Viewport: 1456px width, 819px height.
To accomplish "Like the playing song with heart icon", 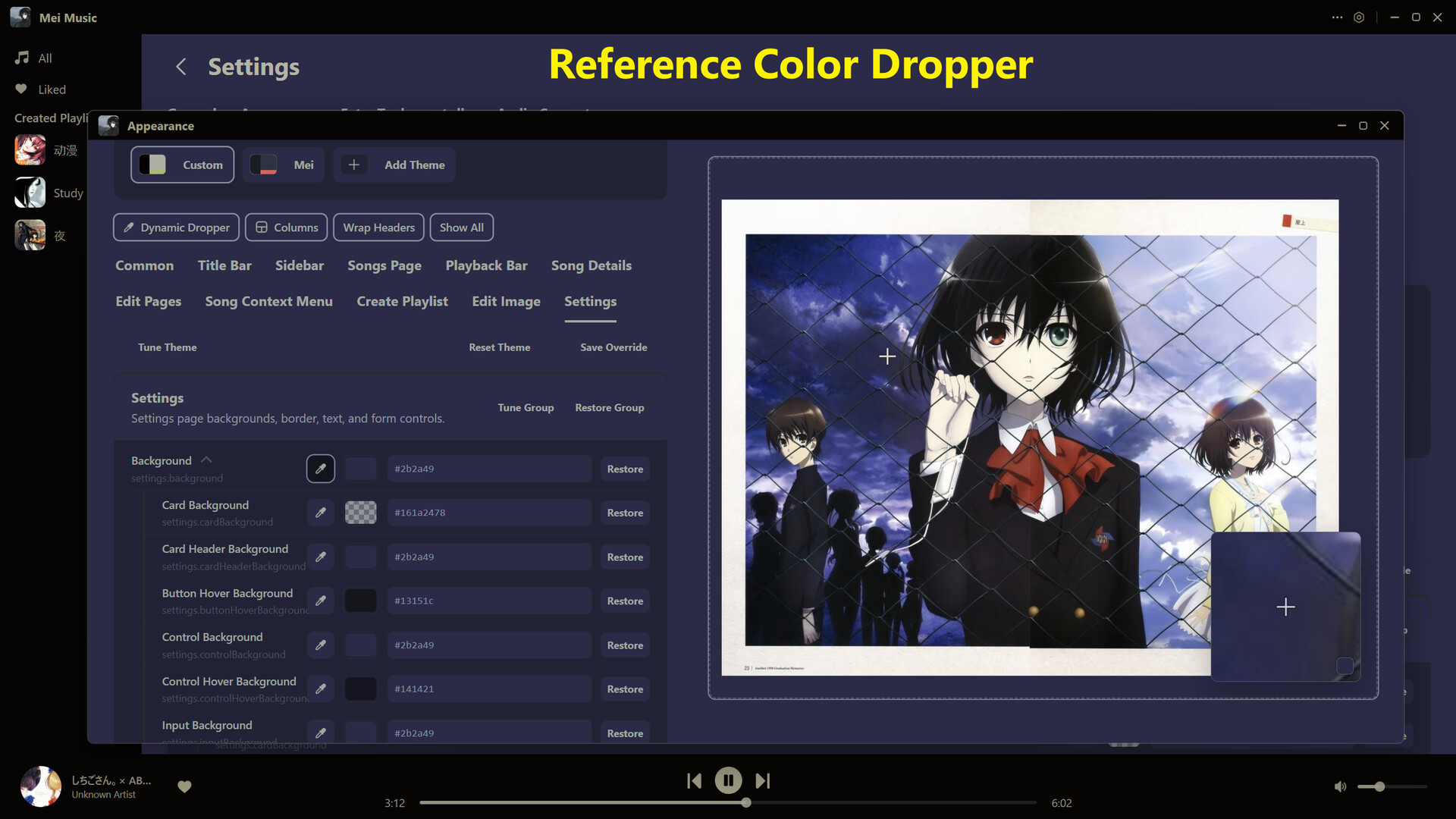I will (x=184, y=786).
